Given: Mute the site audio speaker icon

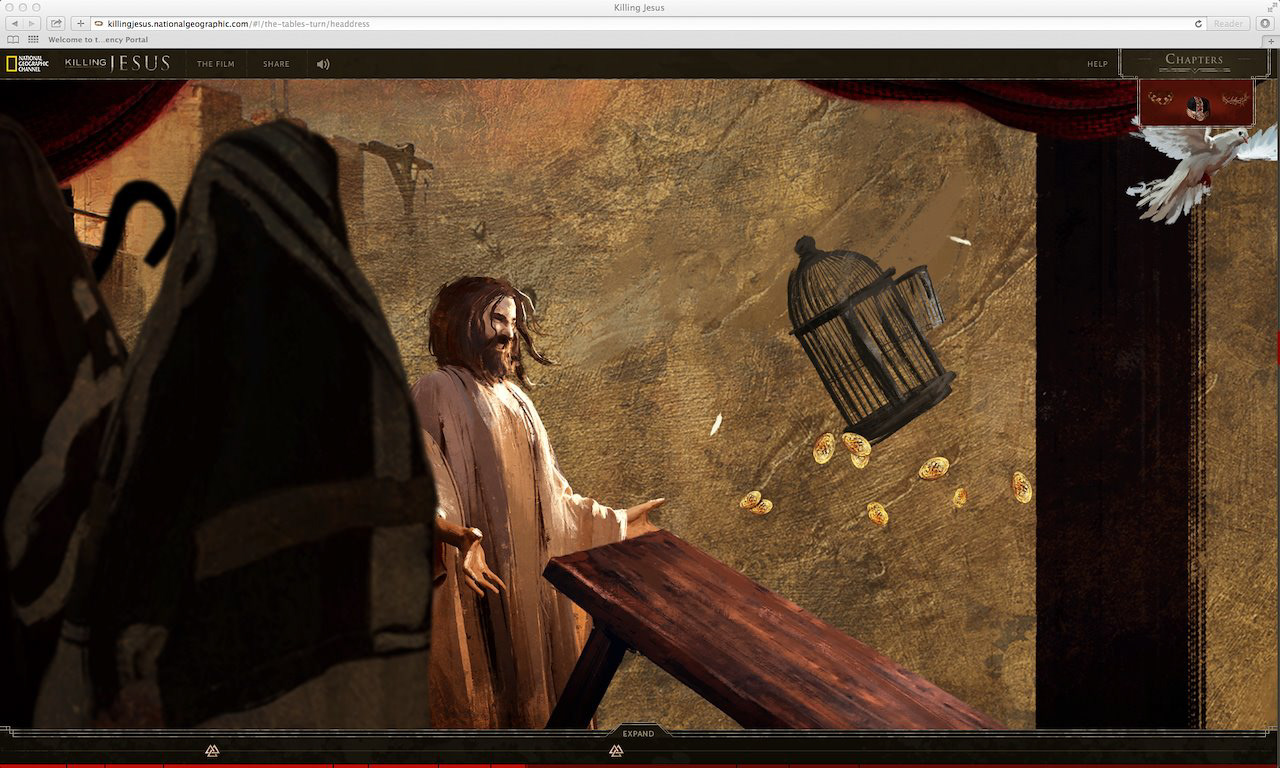Looking at the screenshot, I should click(x=323, y=64).
